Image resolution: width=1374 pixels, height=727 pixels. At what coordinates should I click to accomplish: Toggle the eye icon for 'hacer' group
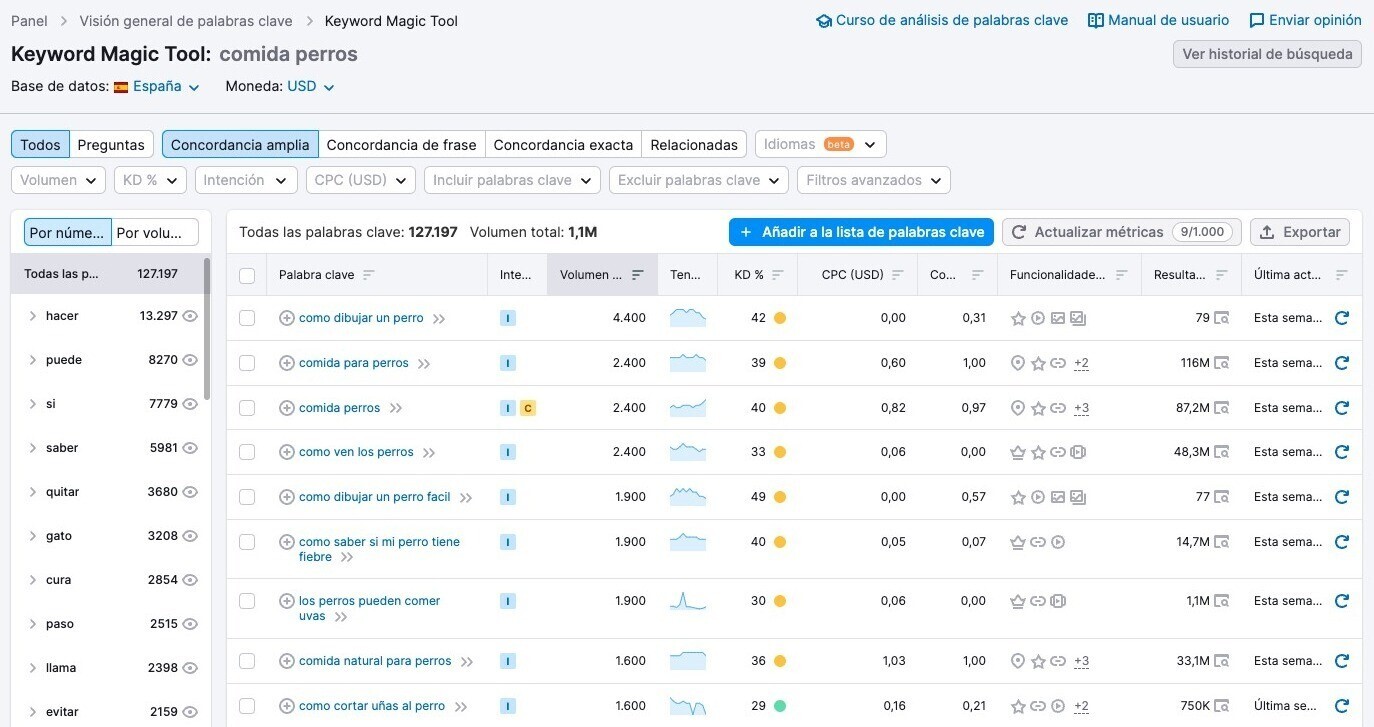click(190, 316)
